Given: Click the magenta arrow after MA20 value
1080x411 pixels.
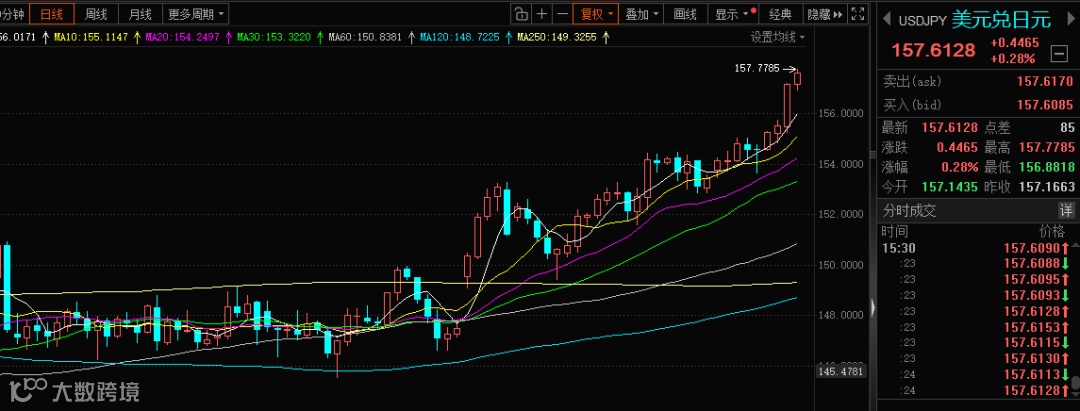Looking at the screenshot, I should [227, 37].
